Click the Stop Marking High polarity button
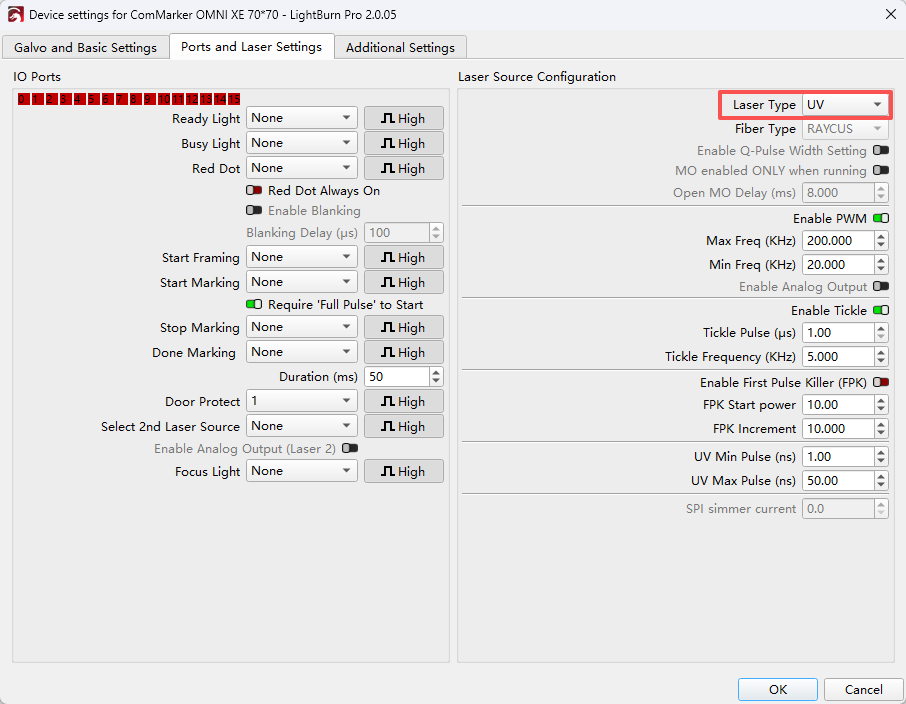Screen dimensions: 906x704 pos(403,328)
